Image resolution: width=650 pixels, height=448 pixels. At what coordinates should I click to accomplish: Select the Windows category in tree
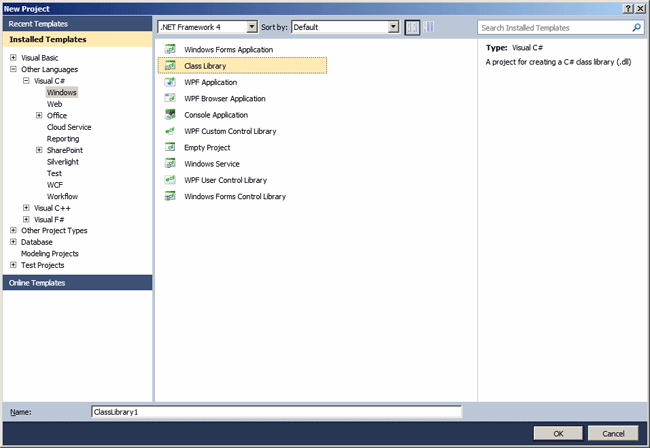(x=61, y=92)
